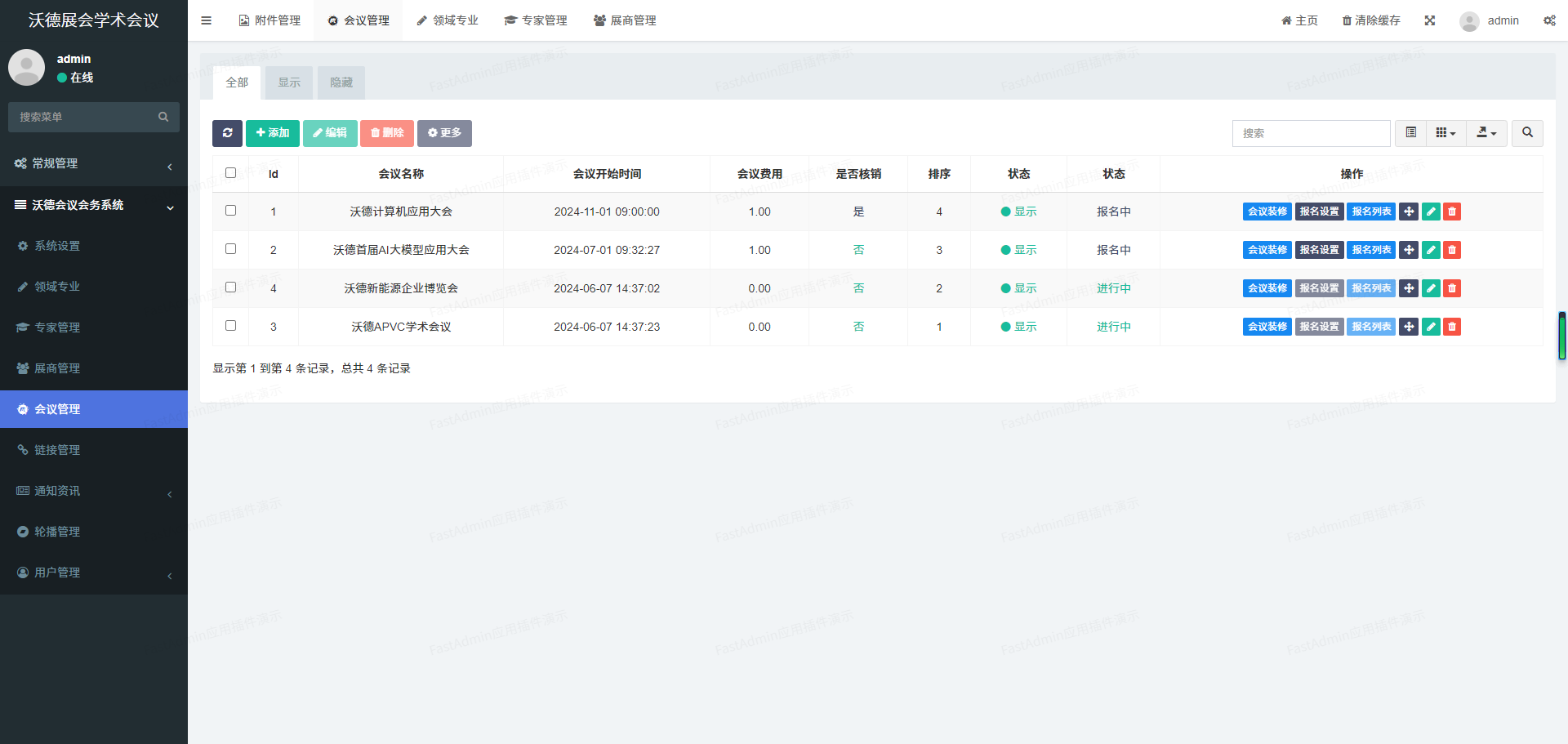Click the sidebar menu search icon
Image resolution: width=1568 pixels, height=744 pixels.
pos(163,117)
